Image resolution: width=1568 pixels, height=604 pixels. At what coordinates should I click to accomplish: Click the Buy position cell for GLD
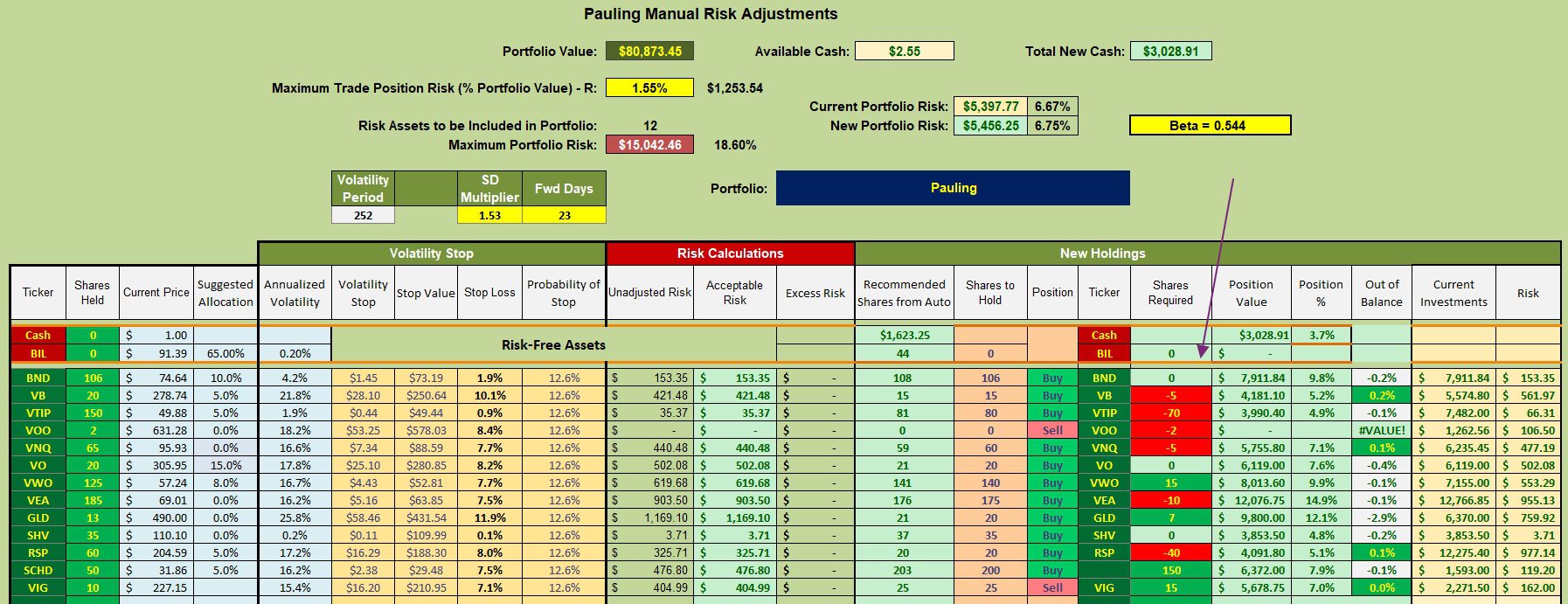1052,518
